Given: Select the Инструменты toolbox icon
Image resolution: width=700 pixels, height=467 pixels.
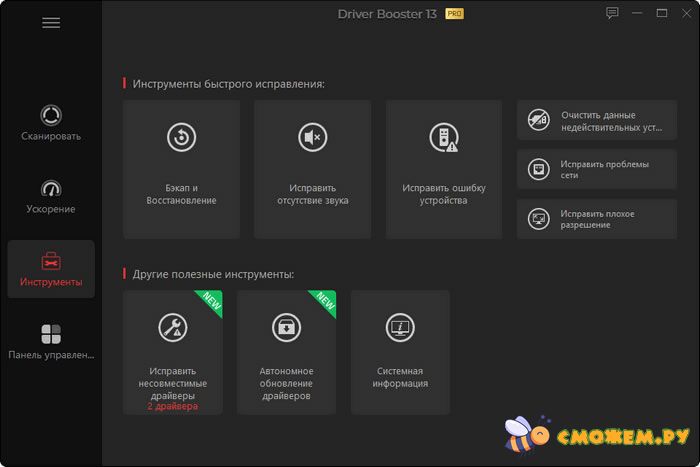Looking at the screenshot, I should coord(51,261).
